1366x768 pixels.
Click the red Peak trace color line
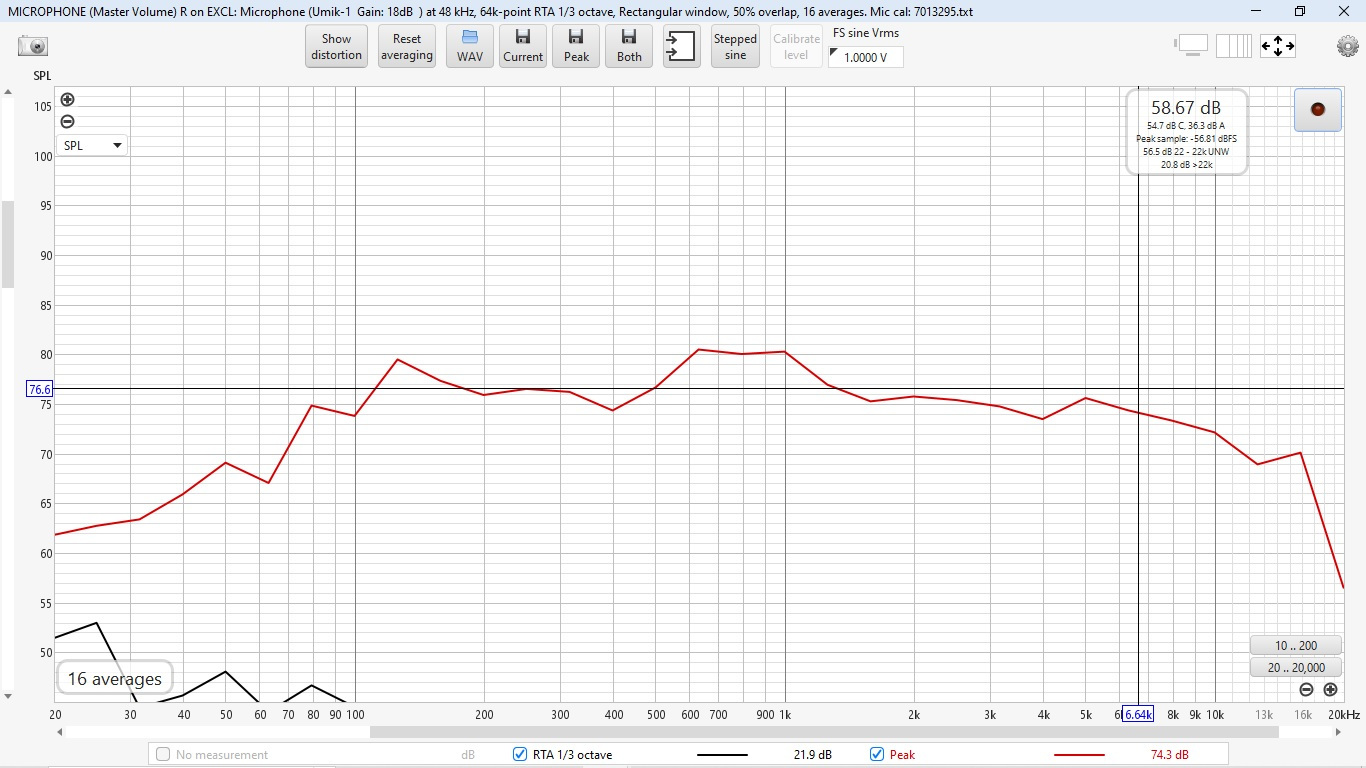(1079, 755)
